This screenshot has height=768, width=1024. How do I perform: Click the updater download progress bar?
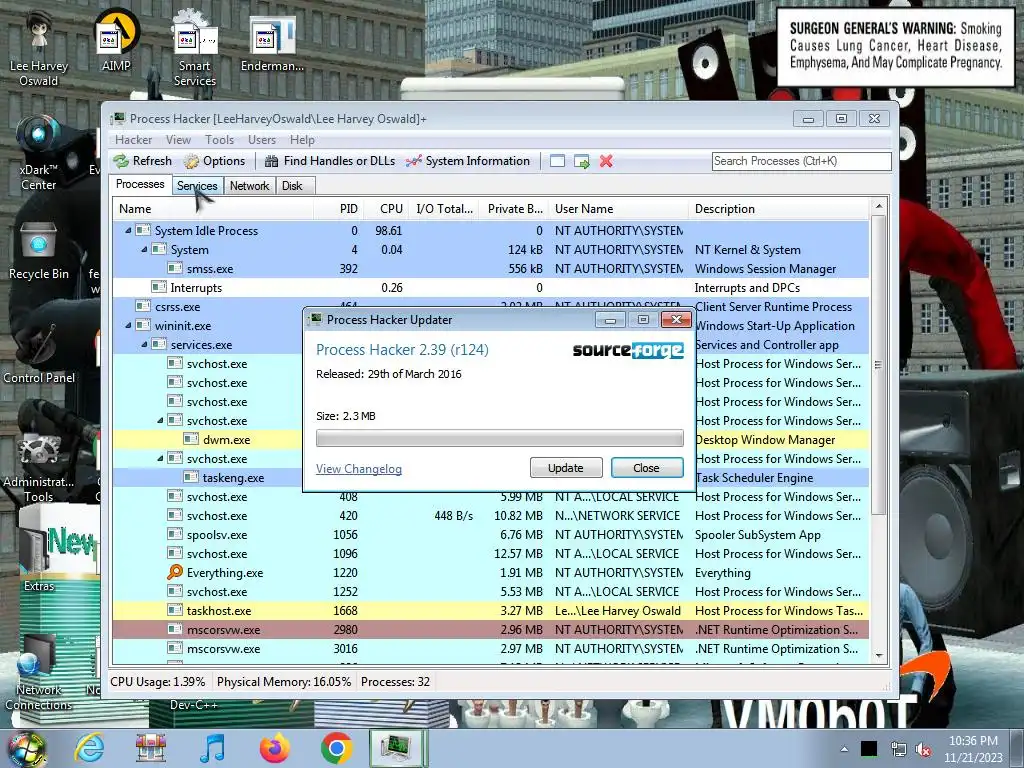500,438
